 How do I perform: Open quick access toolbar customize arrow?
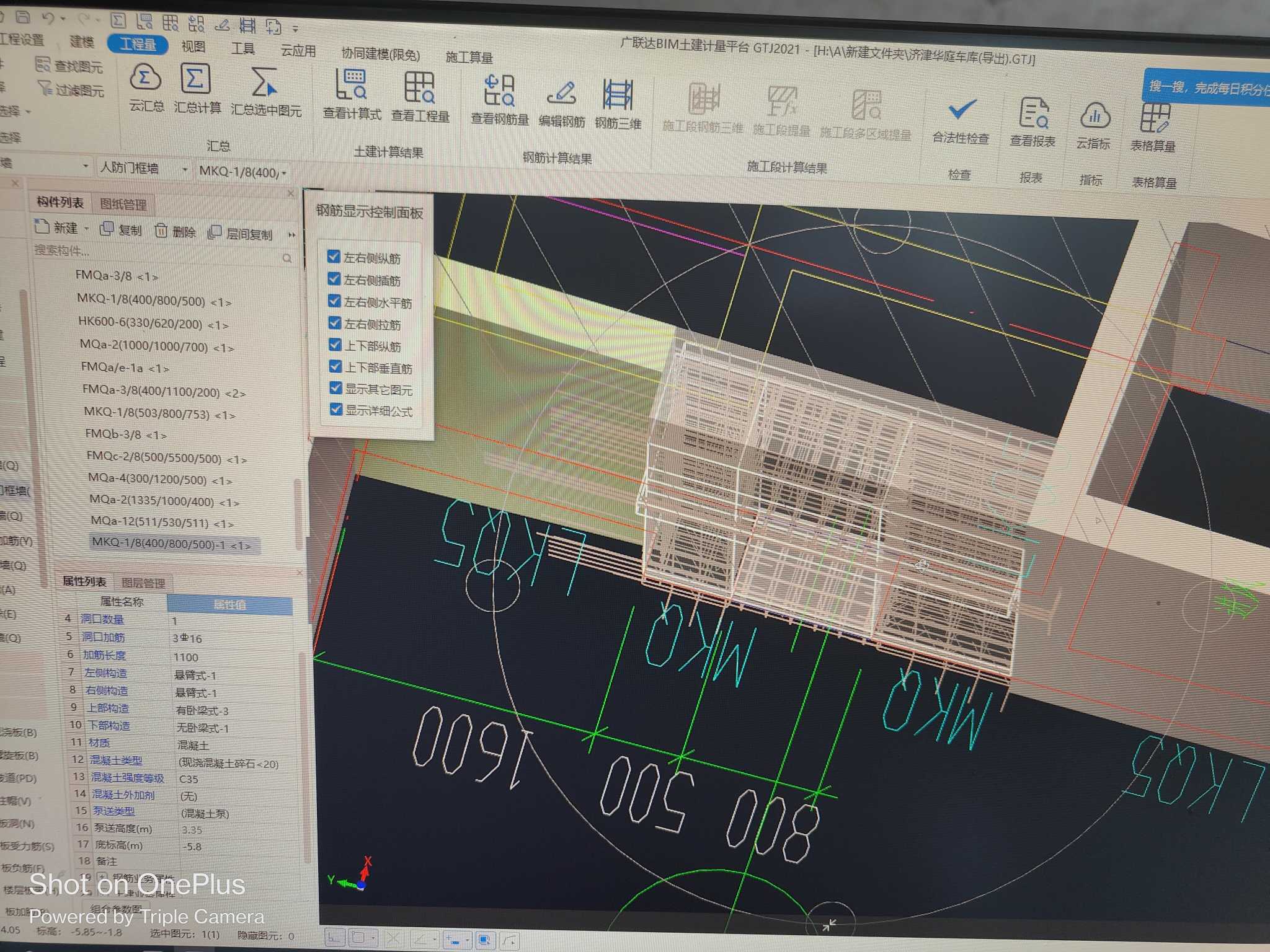(295, 29)
